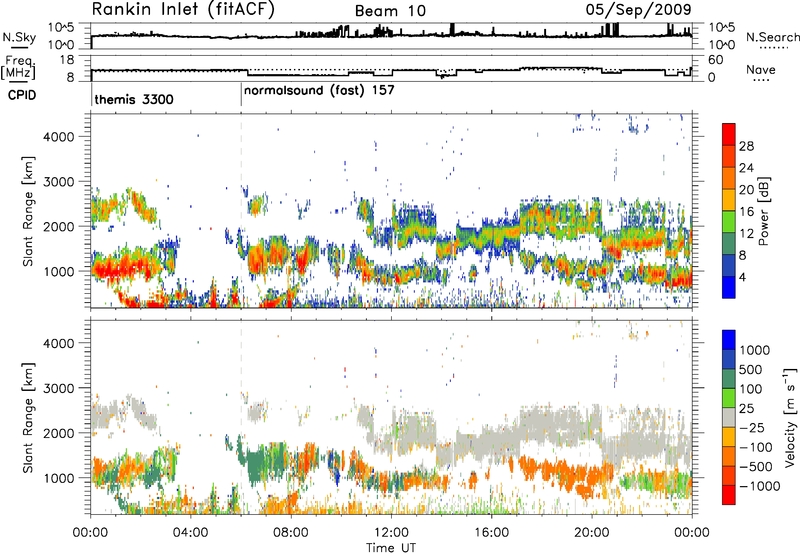This screenshot has height=554, width=800.
Task: Click the date '05/Sep/2009'
Action: tap(638, 9)
